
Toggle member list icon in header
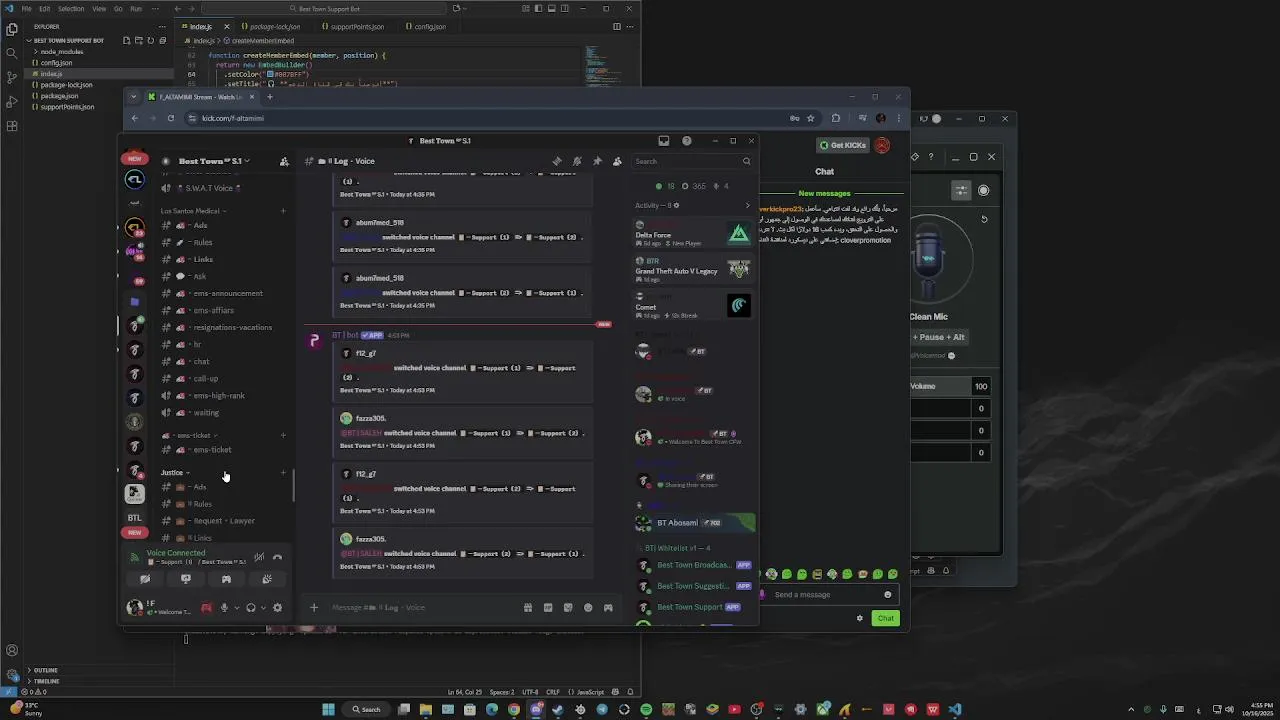point(617,161)
